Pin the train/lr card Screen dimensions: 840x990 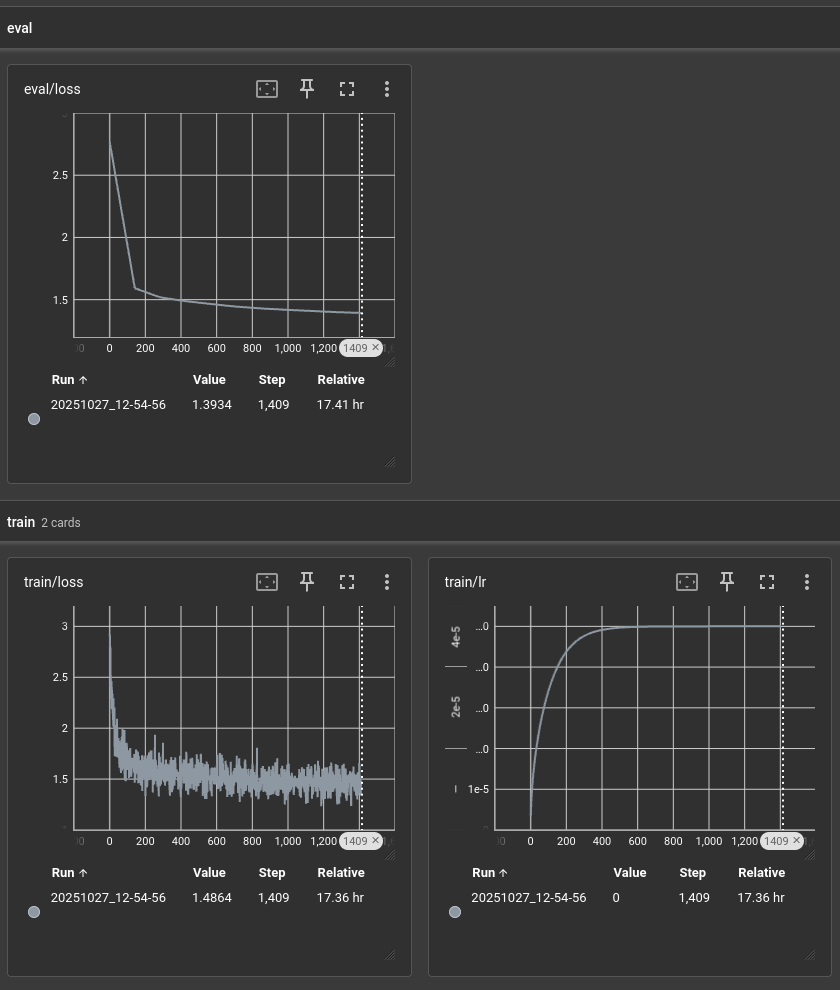(727, 582)
